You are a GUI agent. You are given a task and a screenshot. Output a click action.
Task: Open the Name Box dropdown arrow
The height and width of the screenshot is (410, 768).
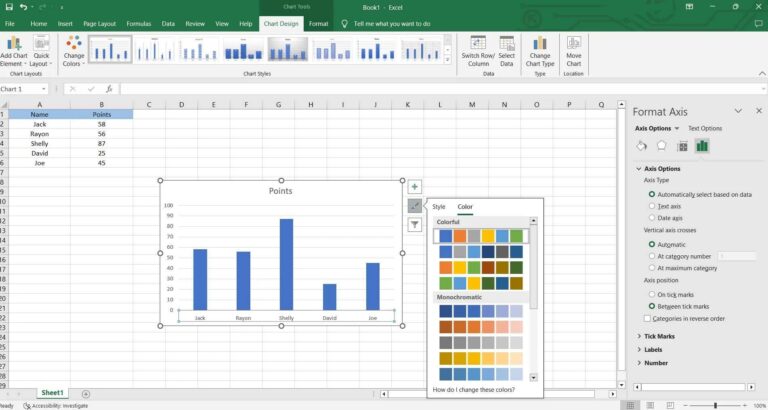click(44, 89)
